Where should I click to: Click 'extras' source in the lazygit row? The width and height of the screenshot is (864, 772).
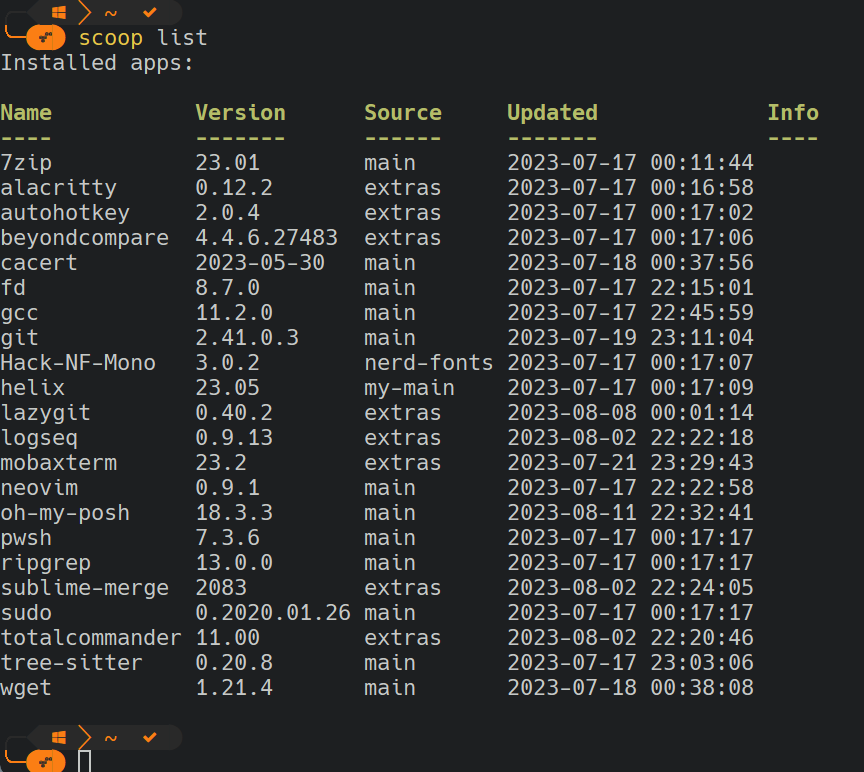click(403, 413)
